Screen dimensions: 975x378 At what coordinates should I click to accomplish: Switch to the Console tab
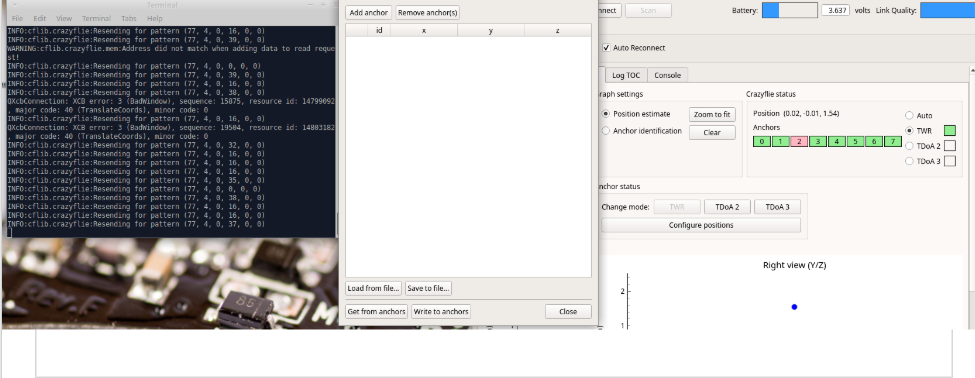pyautogui.click(x=667, y=75)
